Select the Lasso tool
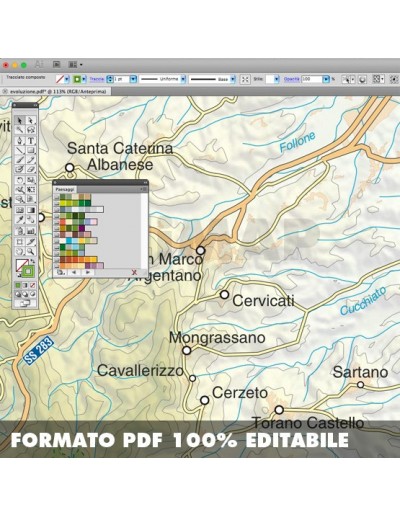Screen dimensions: 400x517 pyautogui.click(x=30, y=130)
